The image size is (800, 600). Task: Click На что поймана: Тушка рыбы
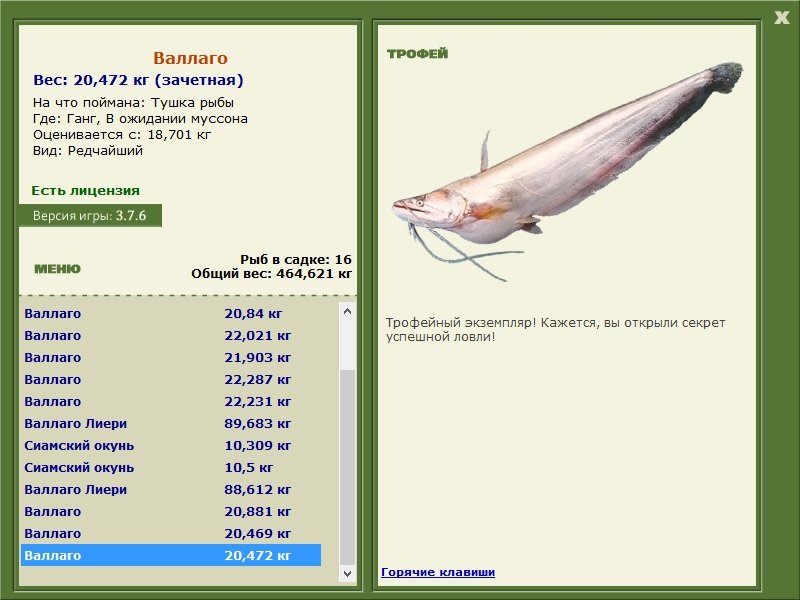pos(133,103)
